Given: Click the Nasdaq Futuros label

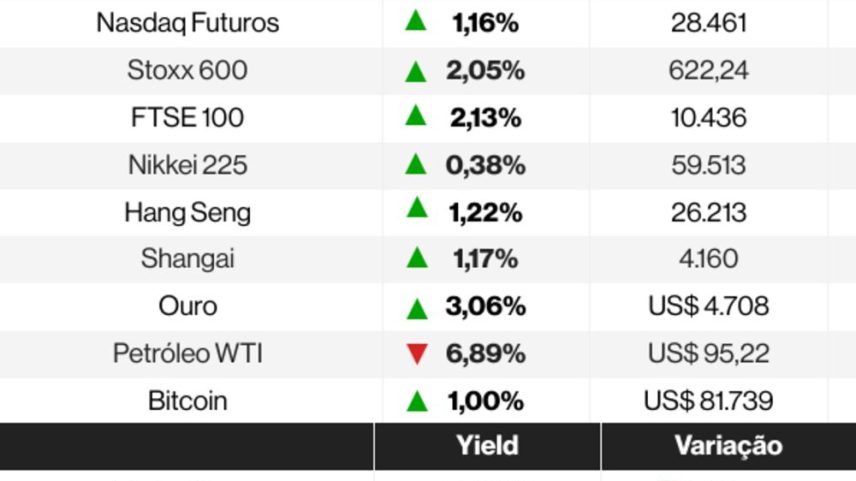Looking at the screenshot, I should point(187,23).
